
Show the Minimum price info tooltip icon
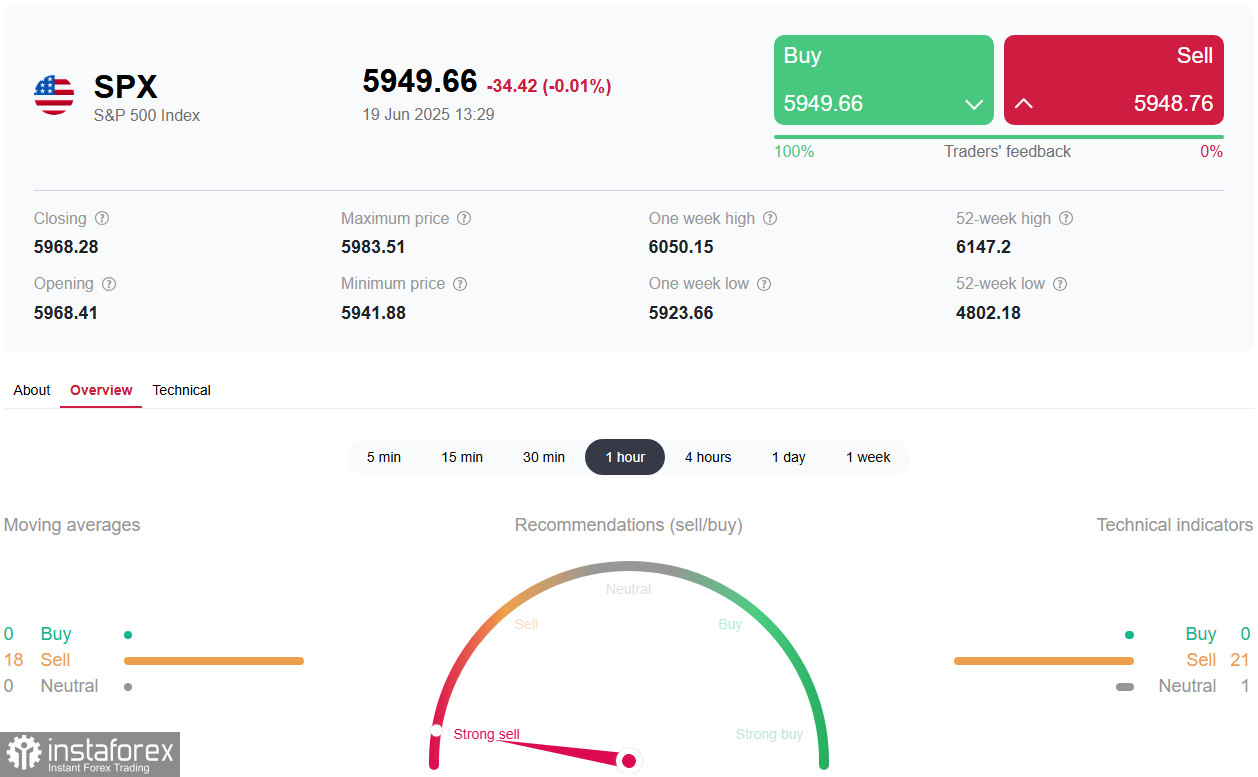460,284
